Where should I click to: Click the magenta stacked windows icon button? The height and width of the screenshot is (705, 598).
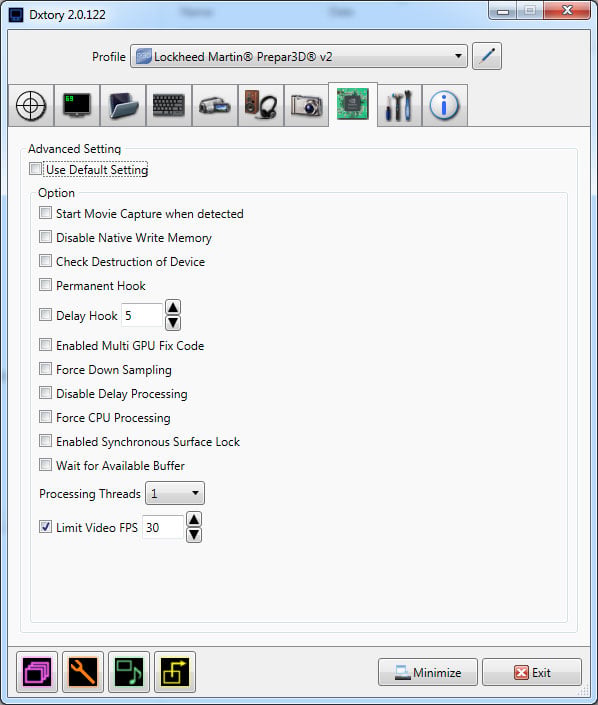(x=37, y=672)
